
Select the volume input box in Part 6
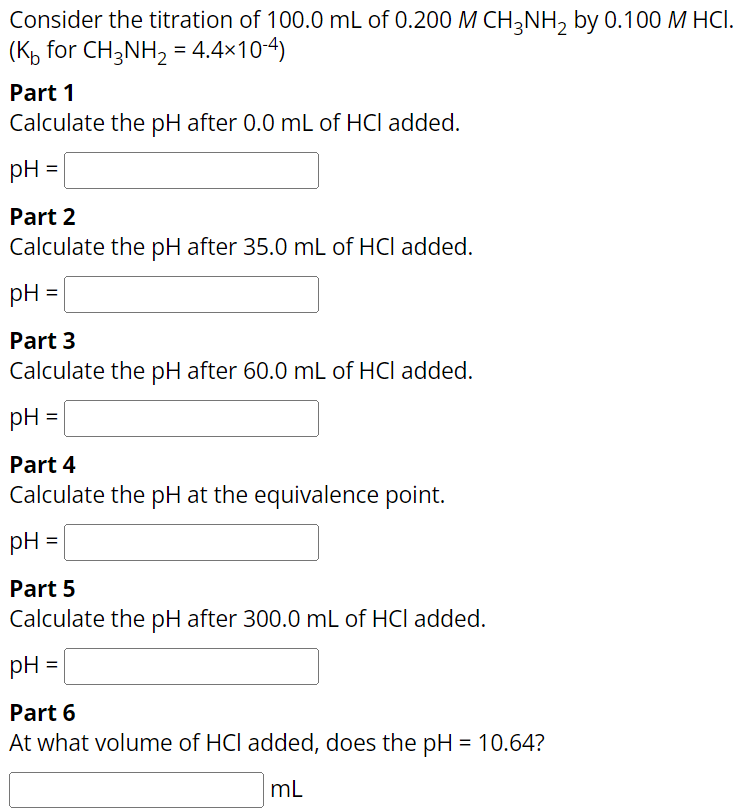click(135, 789)
